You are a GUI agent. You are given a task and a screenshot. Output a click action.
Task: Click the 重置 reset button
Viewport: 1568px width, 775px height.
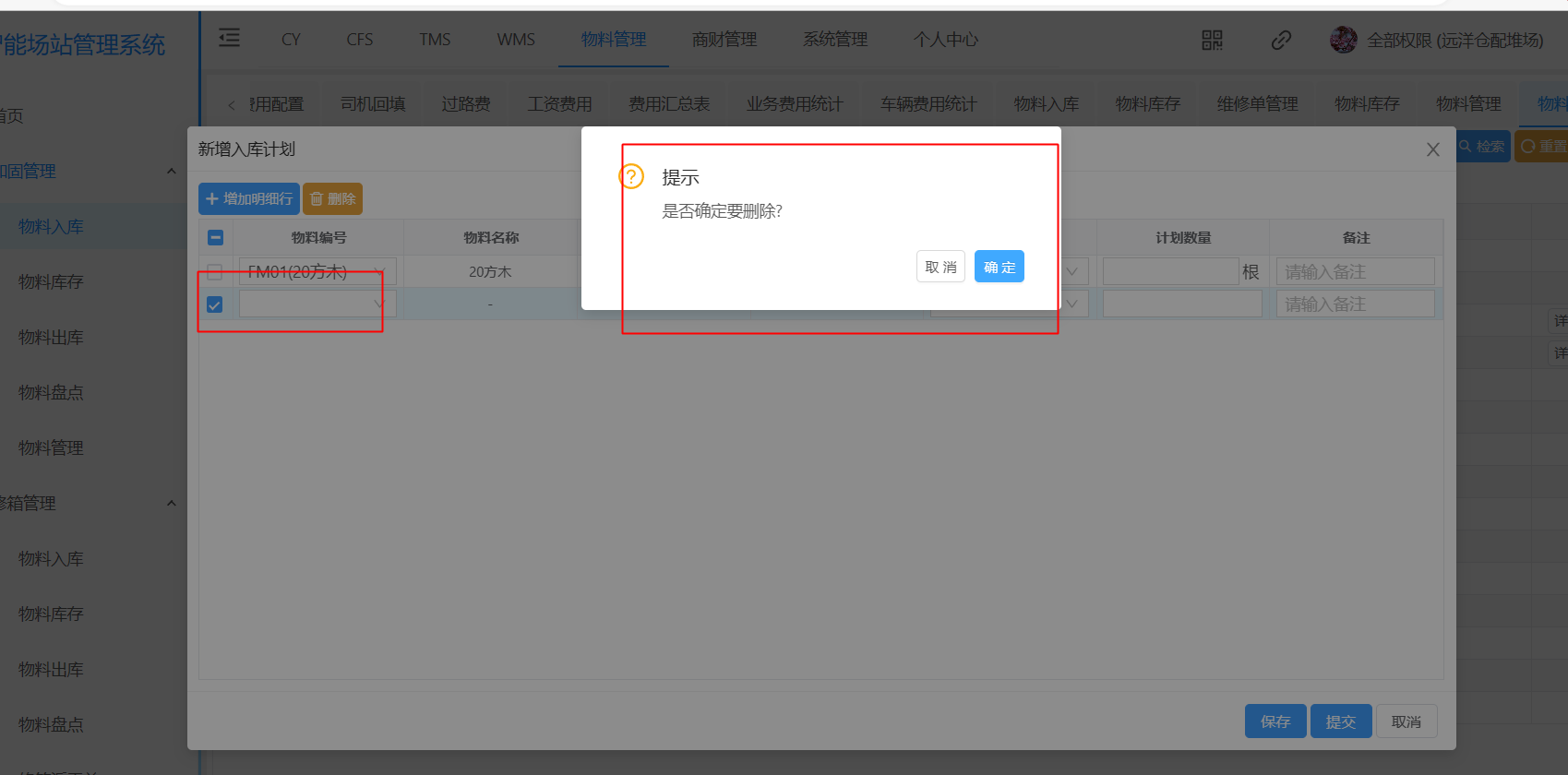(x=1543, y=147)
